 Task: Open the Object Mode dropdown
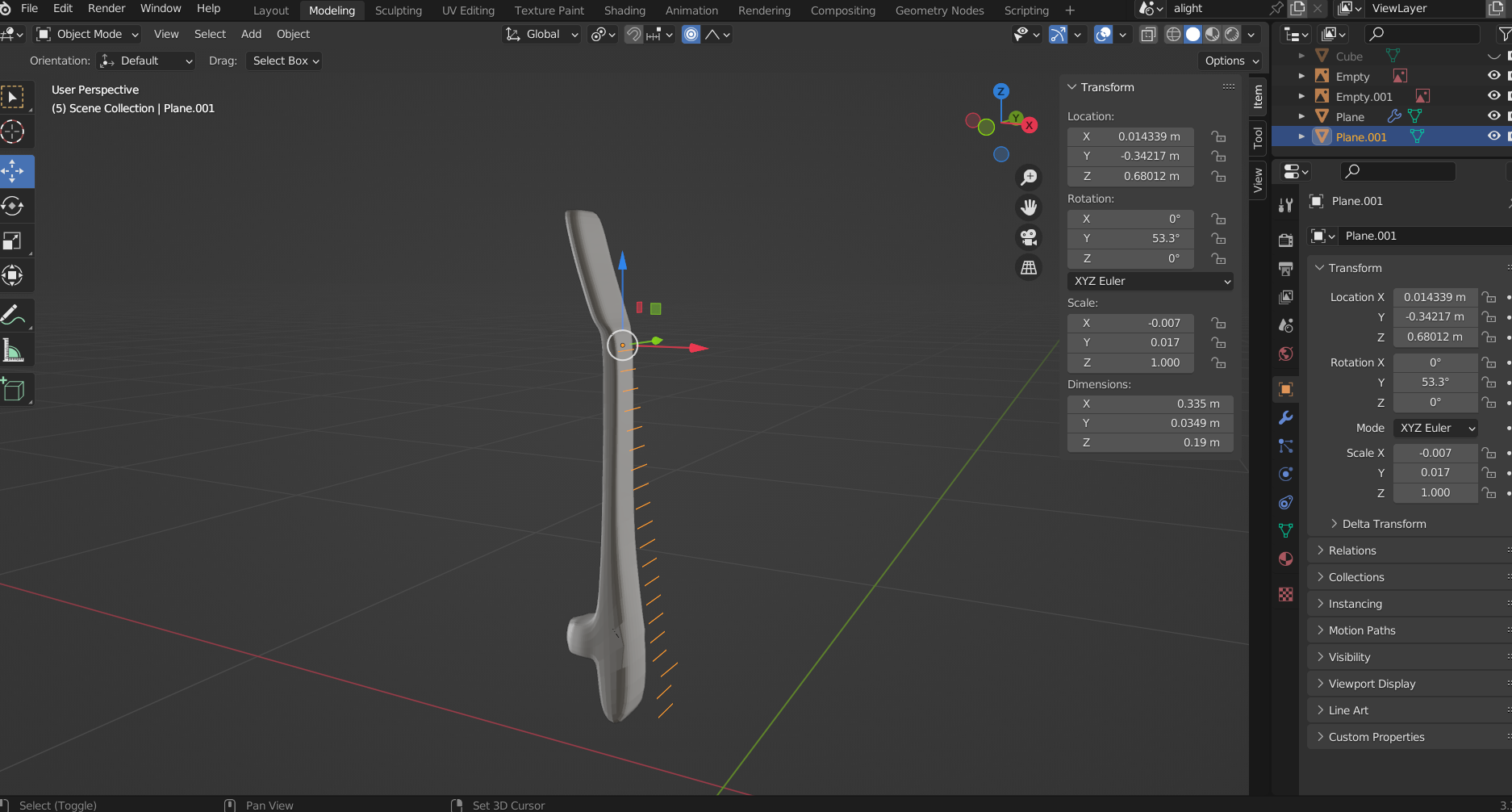point(88,34)
